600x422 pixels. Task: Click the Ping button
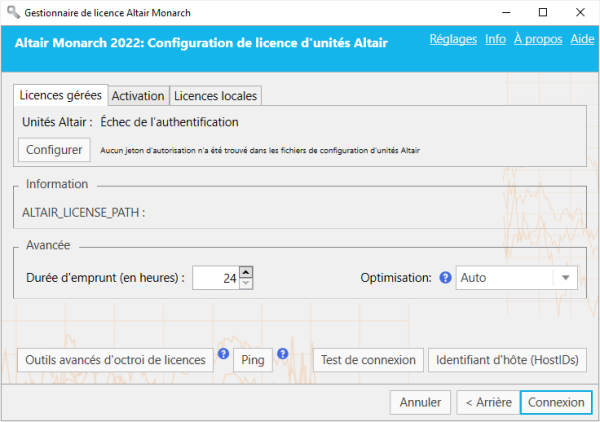click(253, 360)
